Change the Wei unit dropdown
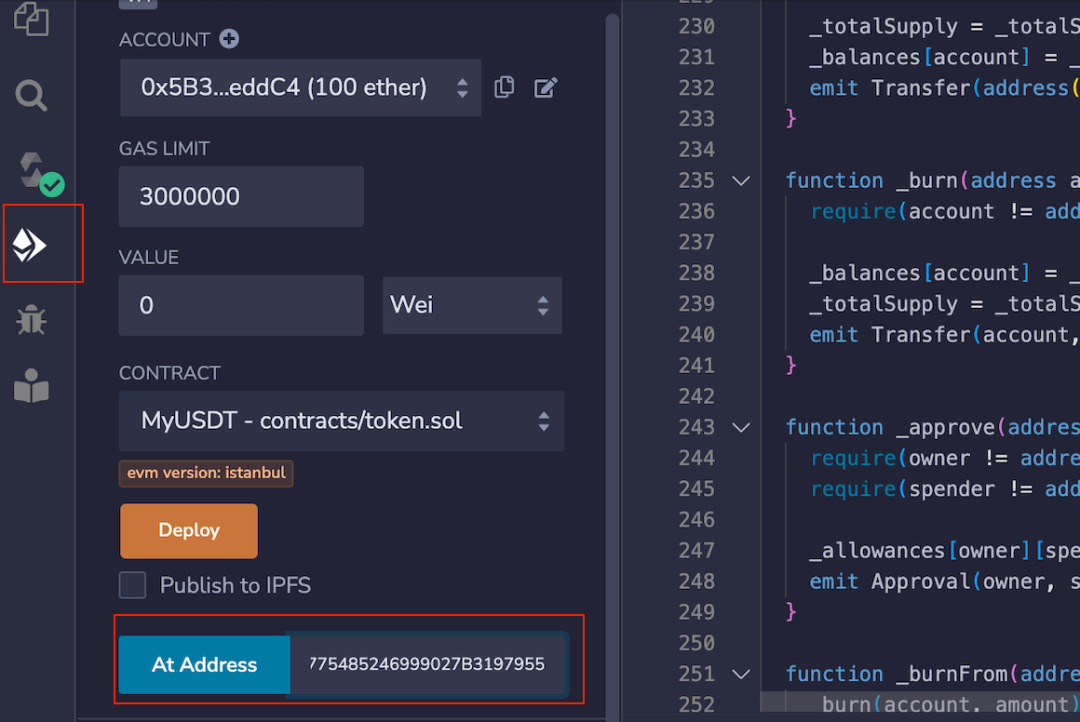 pos(471,305)
